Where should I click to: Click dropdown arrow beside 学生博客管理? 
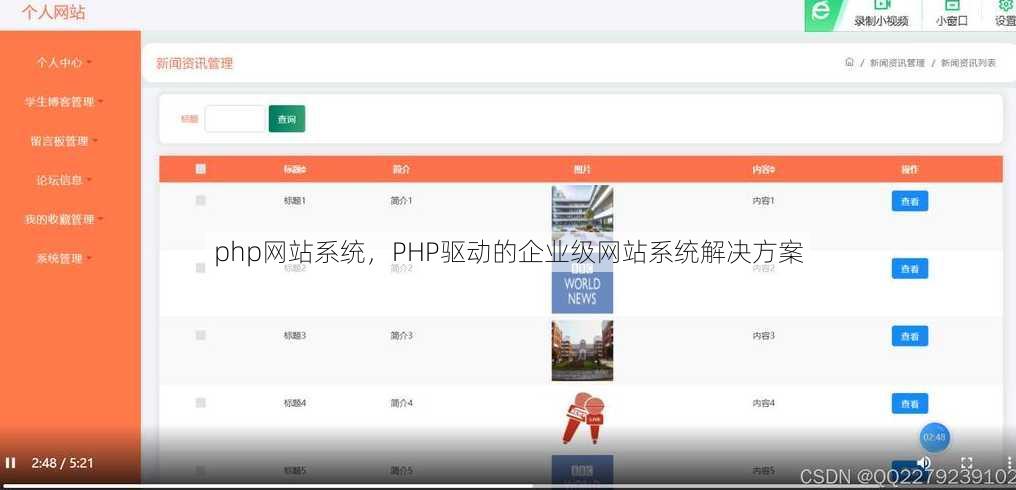point(100,102)
